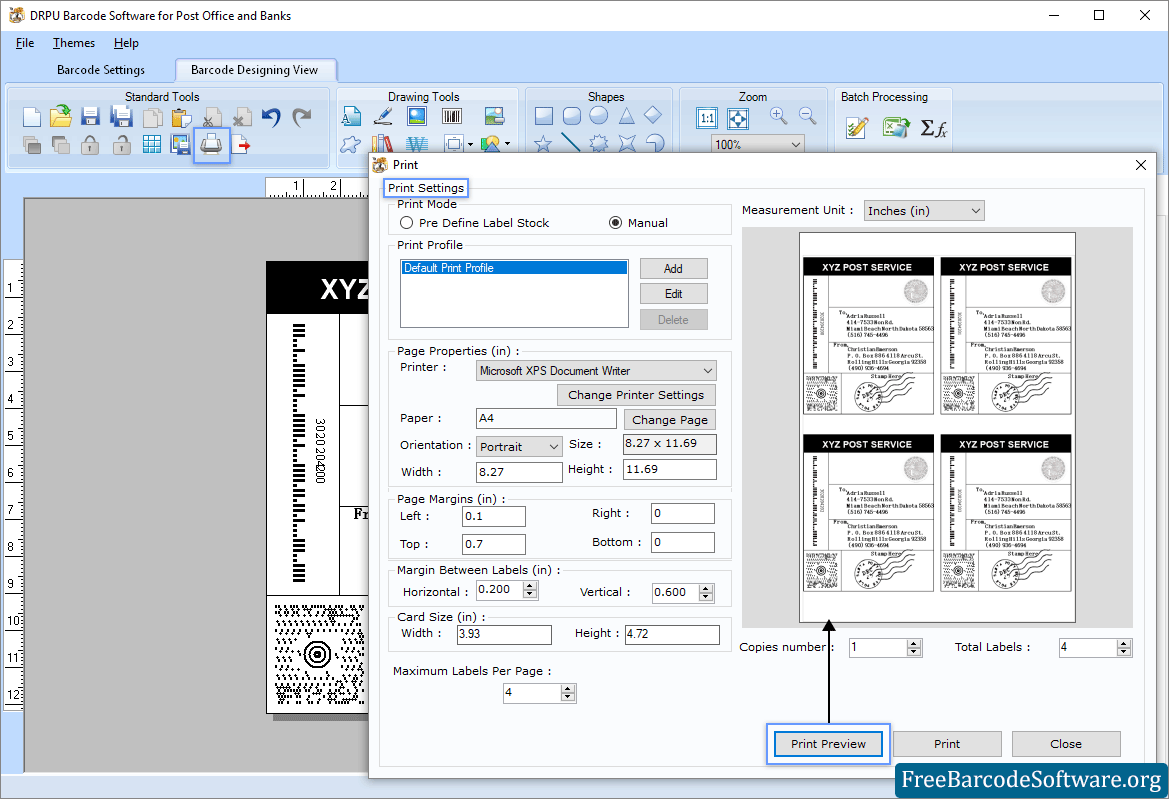The image size is (1169, 799).
Task: Open the Themes menu
Action: tap(74, 43)
